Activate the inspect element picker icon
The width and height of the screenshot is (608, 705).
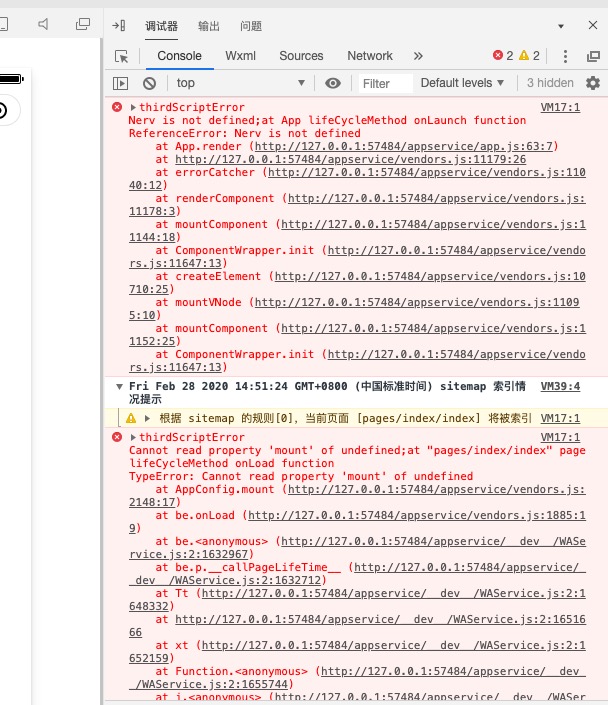point(121,56)
